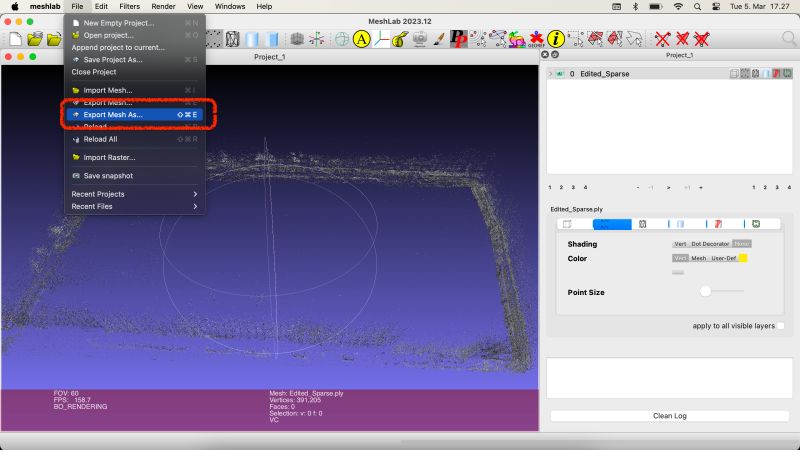Click the delete selected vertices icon

pyautogui.click(x=662, y=39)
